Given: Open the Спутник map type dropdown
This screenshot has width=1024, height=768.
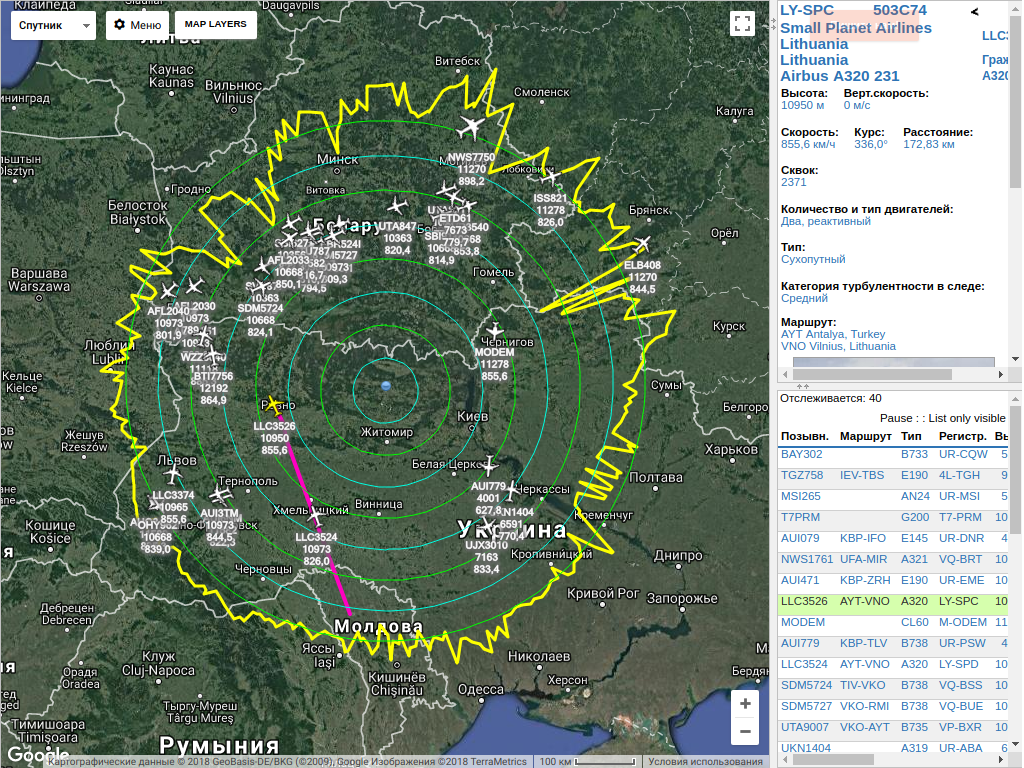Looking at the screenshot, I should [53, 25].
